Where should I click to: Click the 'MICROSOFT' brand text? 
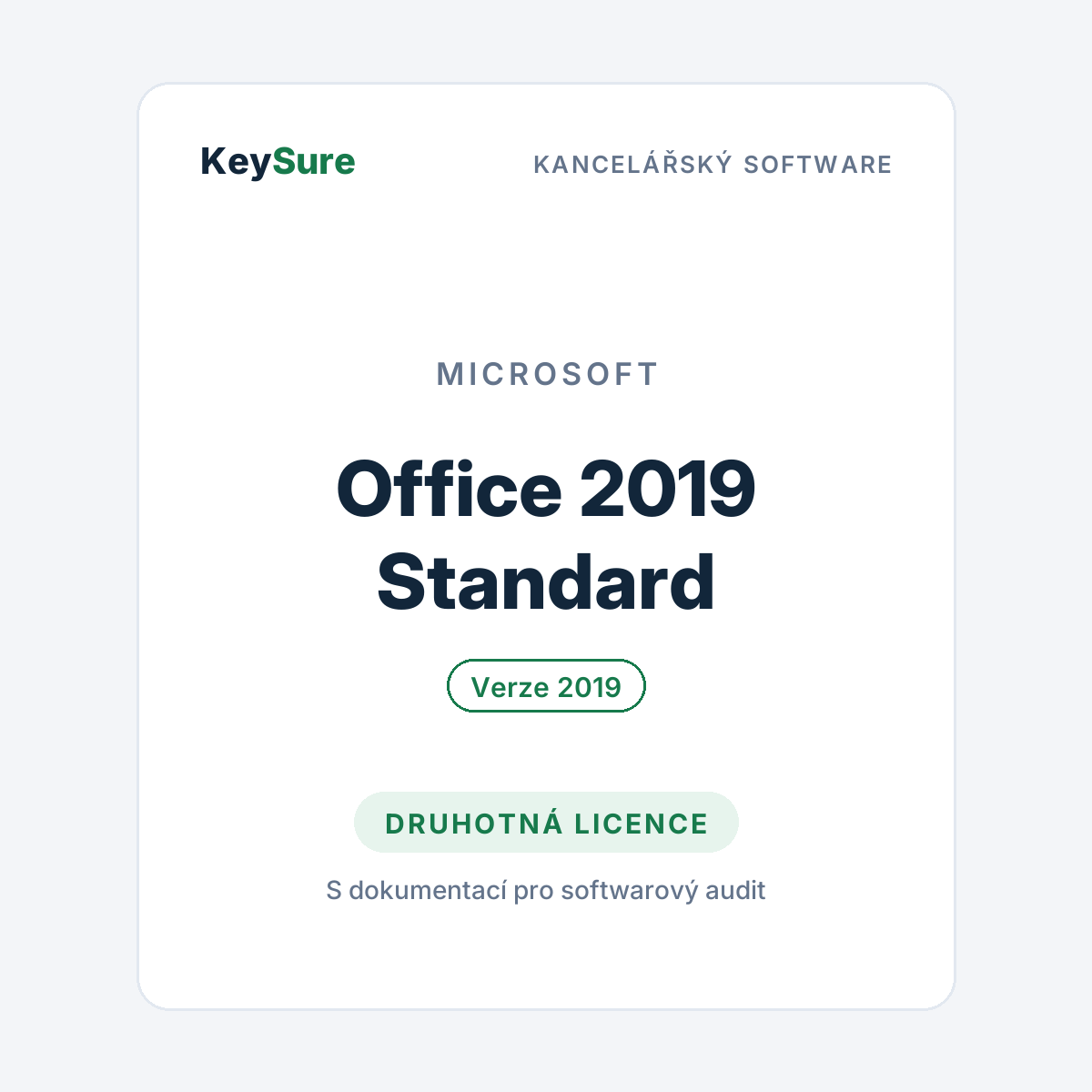547,374
